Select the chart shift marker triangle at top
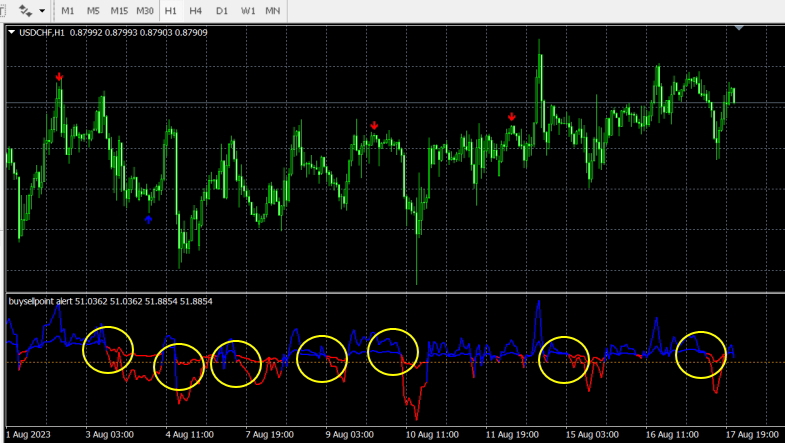Viewport: 785px width, 443px height. point(739,28)
